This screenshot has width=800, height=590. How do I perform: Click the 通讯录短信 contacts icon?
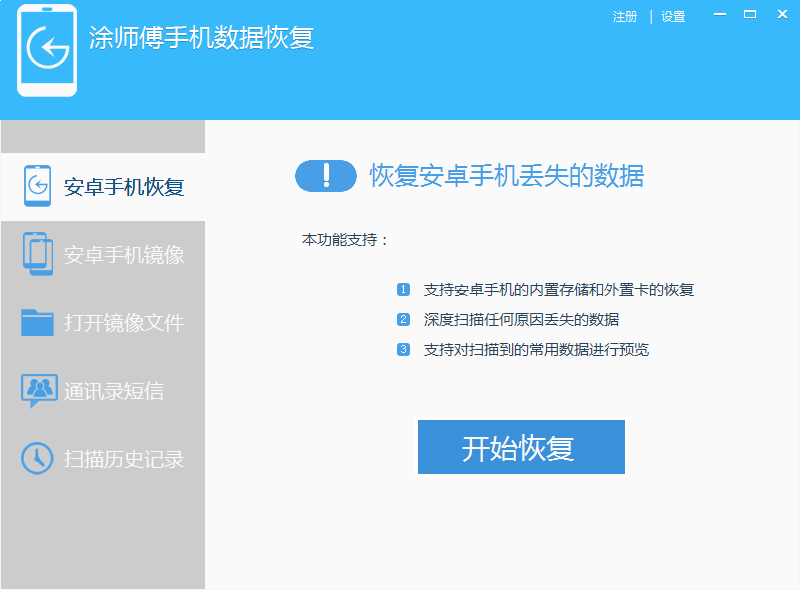pos(39,391)
